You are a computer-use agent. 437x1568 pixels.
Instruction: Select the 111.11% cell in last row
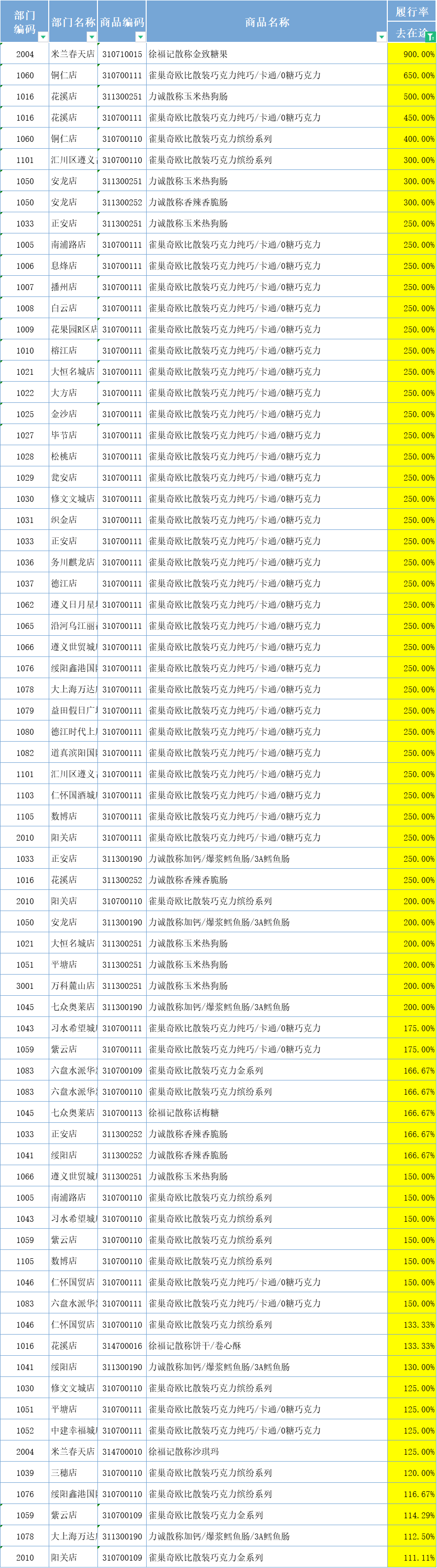pos(411,1558)
